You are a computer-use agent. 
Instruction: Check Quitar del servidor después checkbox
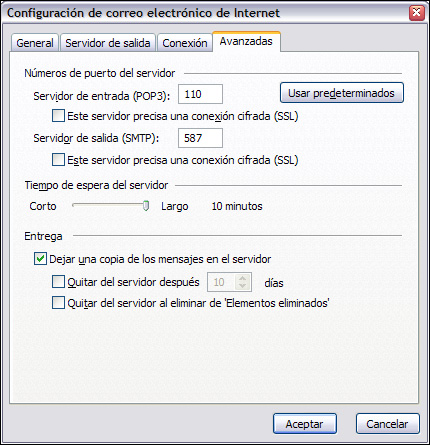(x=58, y=282)
